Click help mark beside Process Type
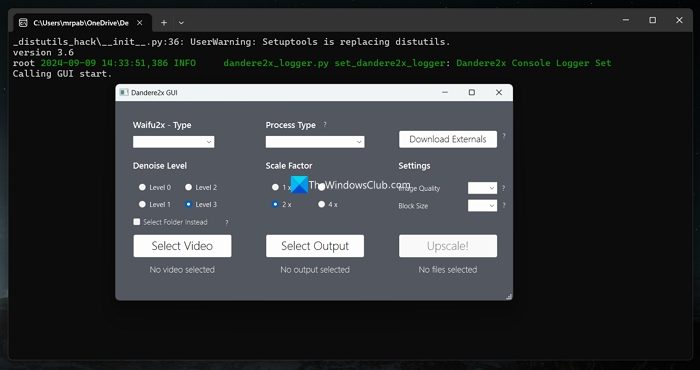The height and width of the screenshot is (370, 700). tap(325, 125)
